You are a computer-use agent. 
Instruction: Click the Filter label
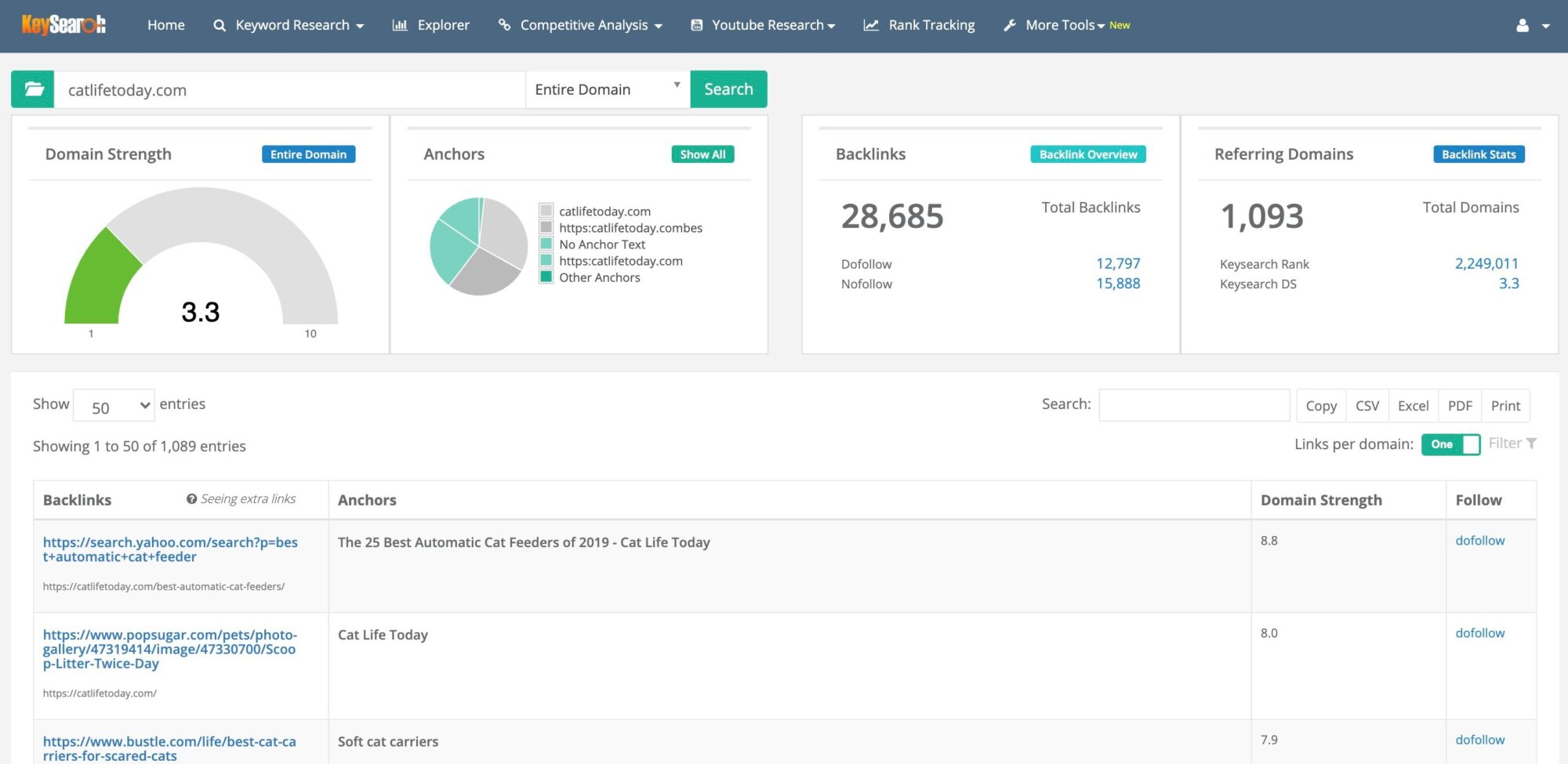pyautogui.click(x=1505, y=444)
